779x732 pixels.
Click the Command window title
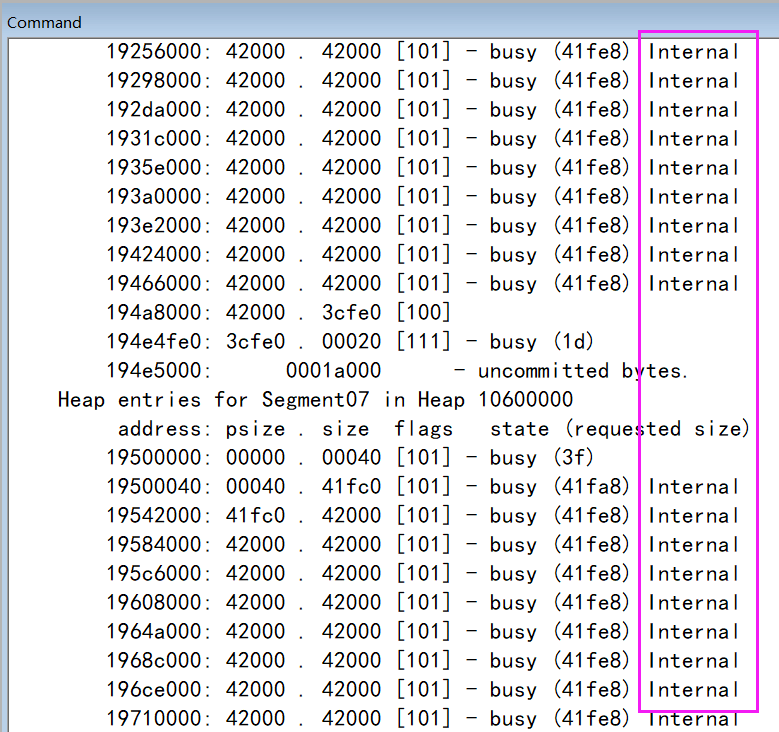(44, 22)
